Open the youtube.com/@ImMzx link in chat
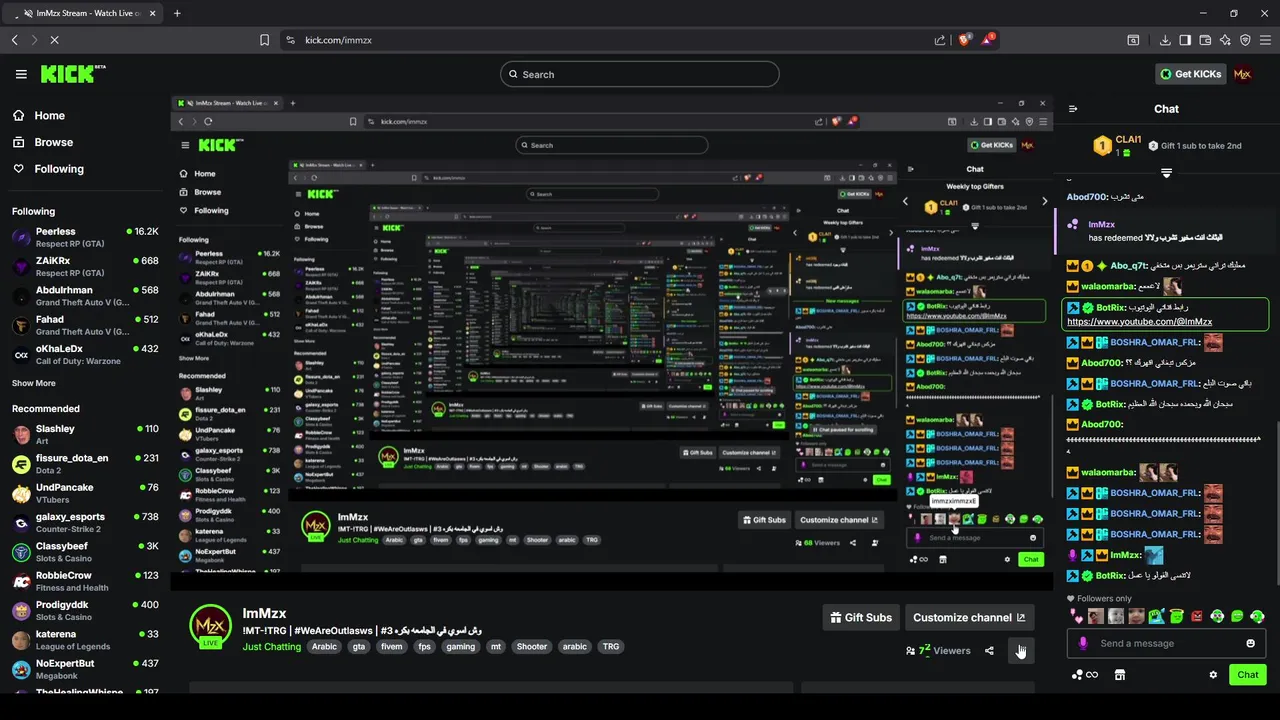 (x=1139, y=322)
